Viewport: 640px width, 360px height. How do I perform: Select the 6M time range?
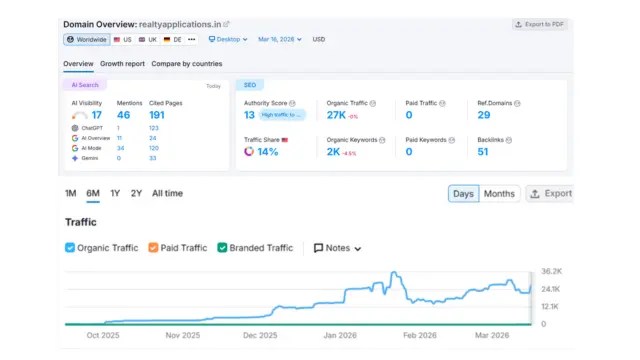93,193
